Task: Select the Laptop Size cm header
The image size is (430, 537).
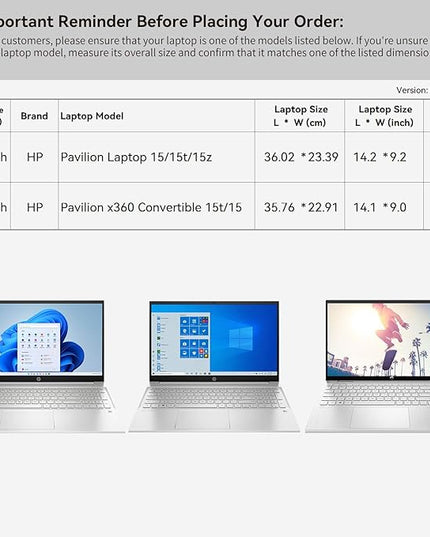Action: [301, 116]
